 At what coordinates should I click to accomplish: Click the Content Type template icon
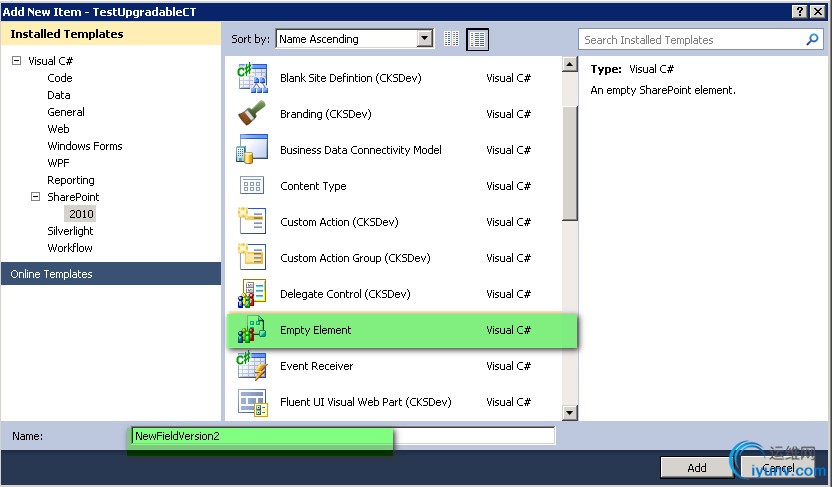tap(252, 186)
